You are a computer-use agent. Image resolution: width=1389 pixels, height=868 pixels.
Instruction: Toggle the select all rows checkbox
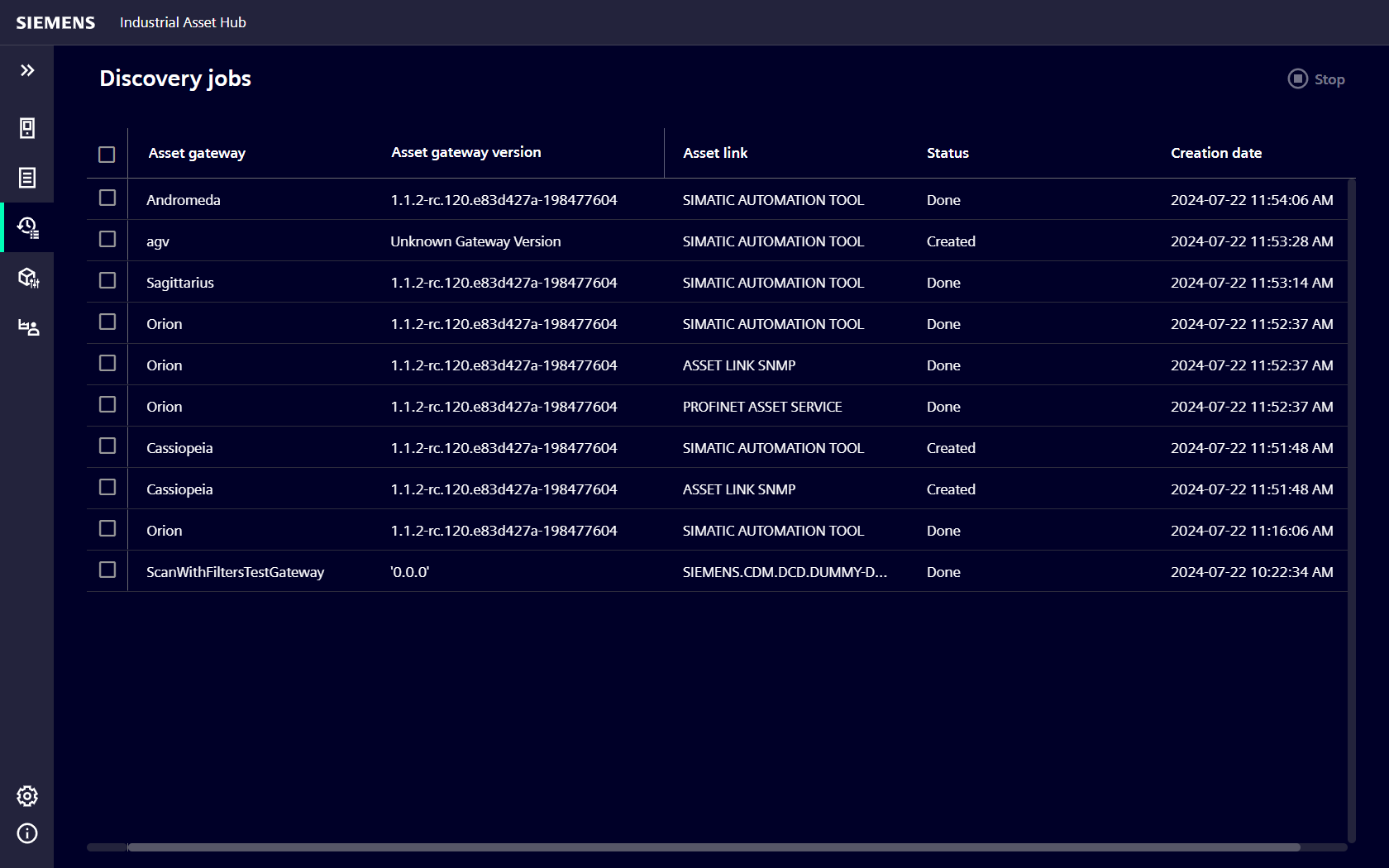[x=107, y=155]
